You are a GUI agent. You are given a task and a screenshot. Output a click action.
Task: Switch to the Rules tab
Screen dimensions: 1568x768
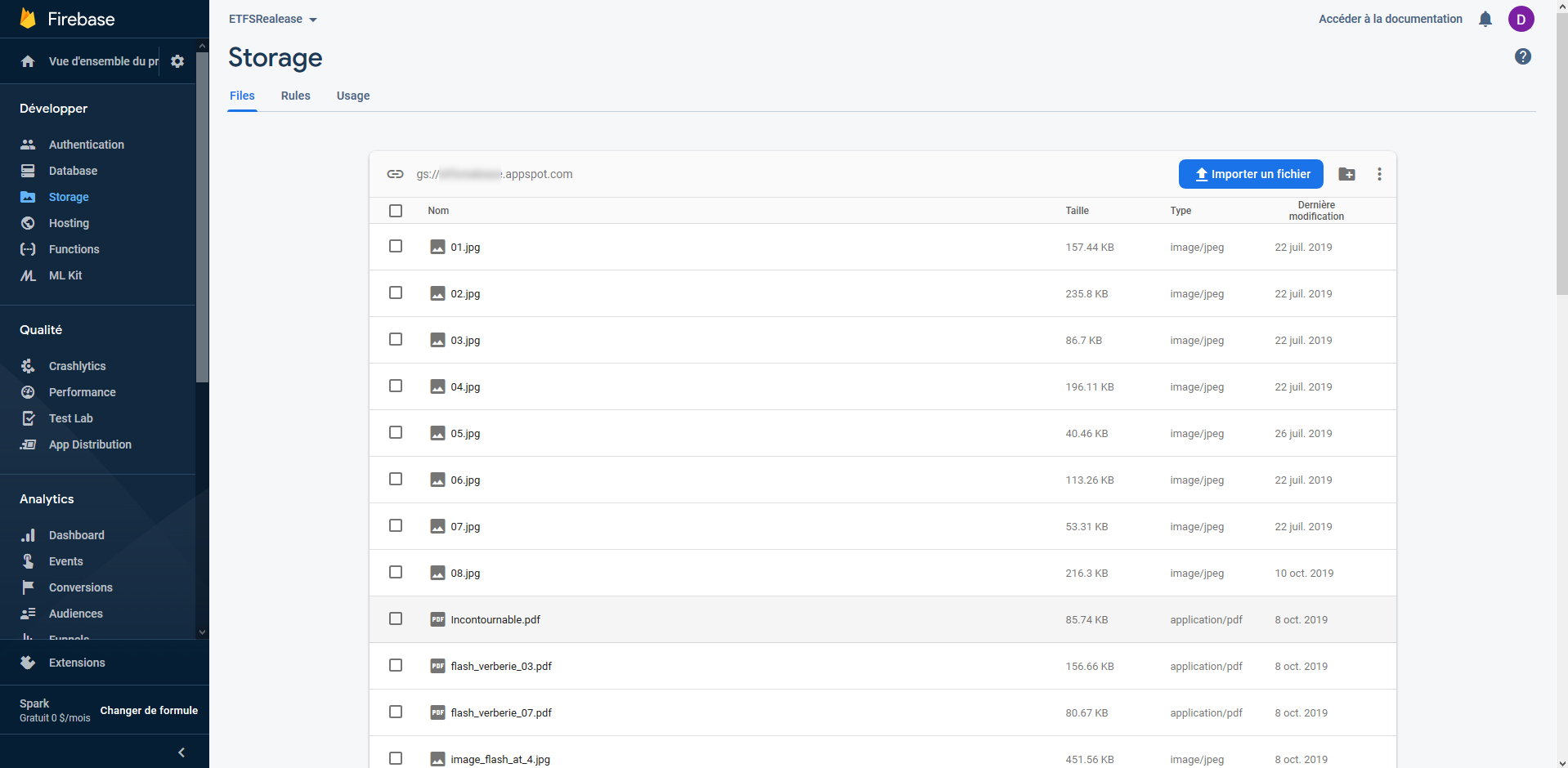coord(296,96)
